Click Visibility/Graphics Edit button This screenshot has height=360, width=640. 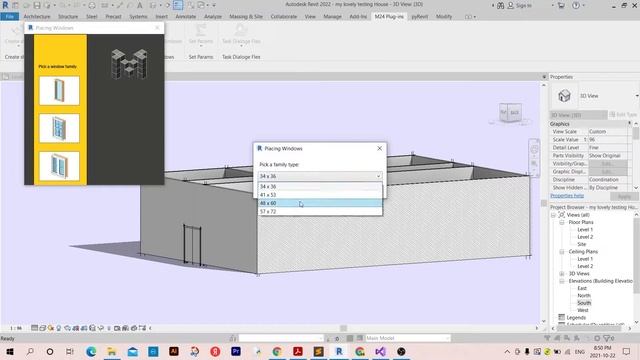tap(608, 163)
